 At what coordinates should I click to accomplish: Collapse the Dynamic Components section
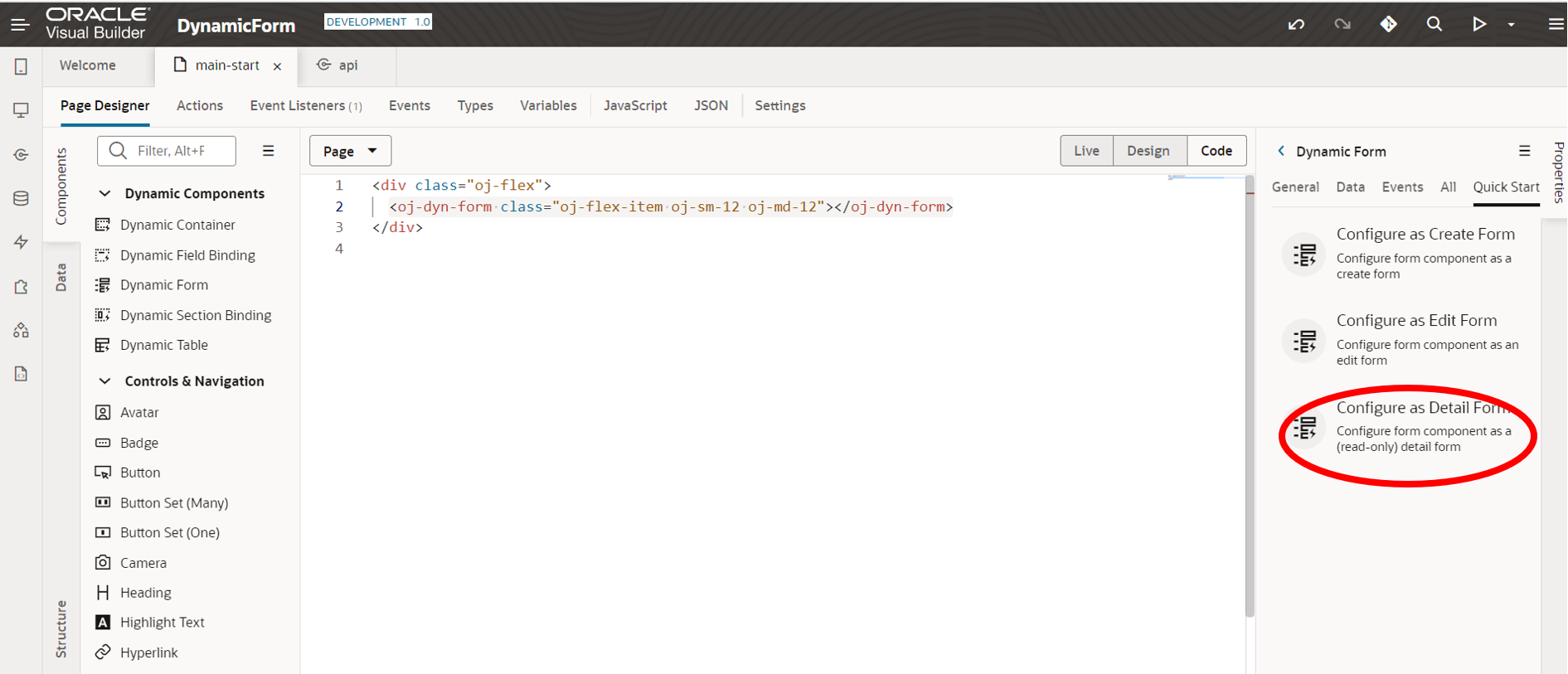click(104, 193)
